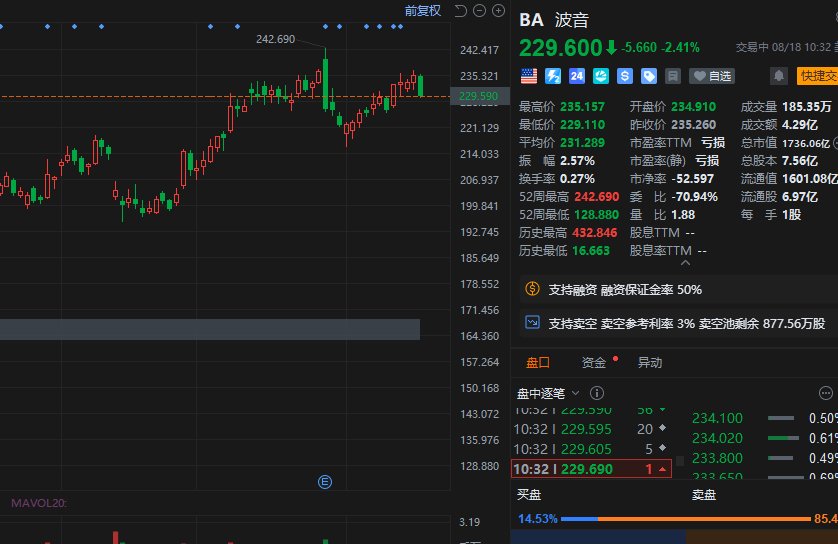Click the 买盘 label
The image size is (838, 544).
coord(529,495)
